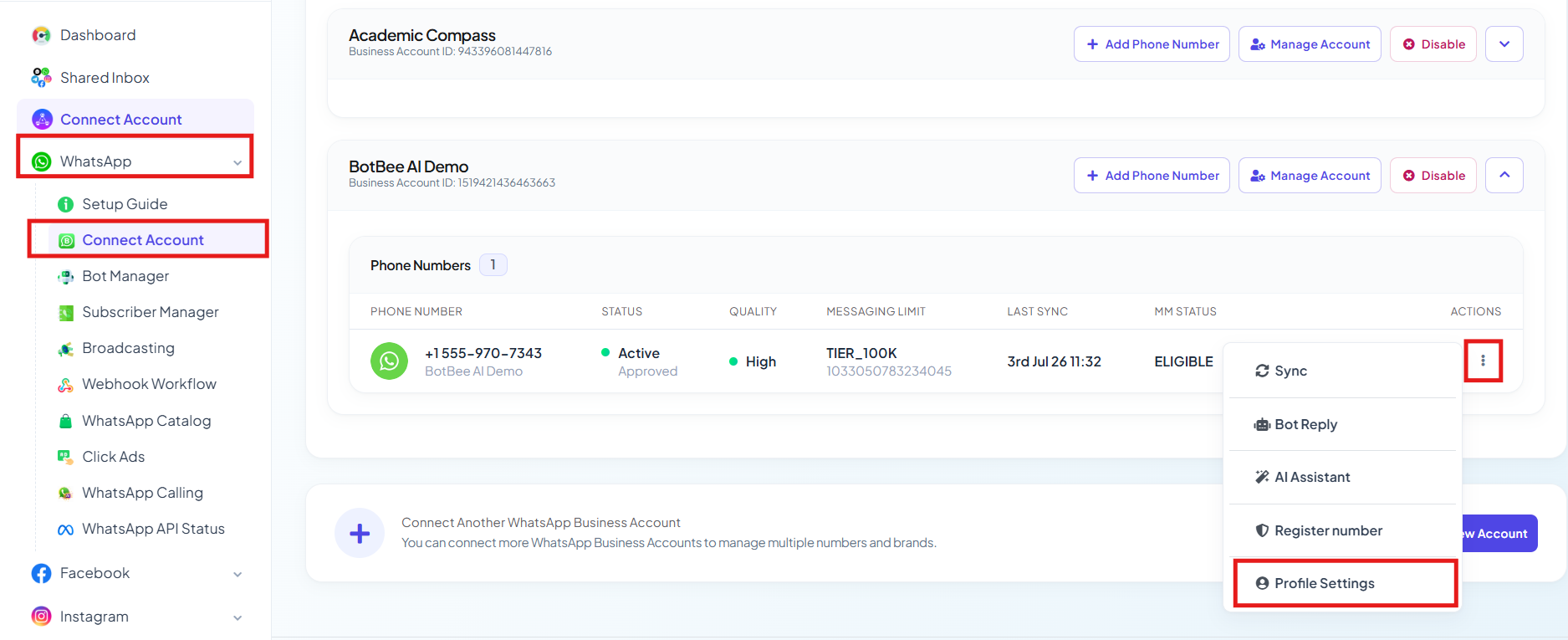Open Bot Manager in the sidebar

coord(125,276)
